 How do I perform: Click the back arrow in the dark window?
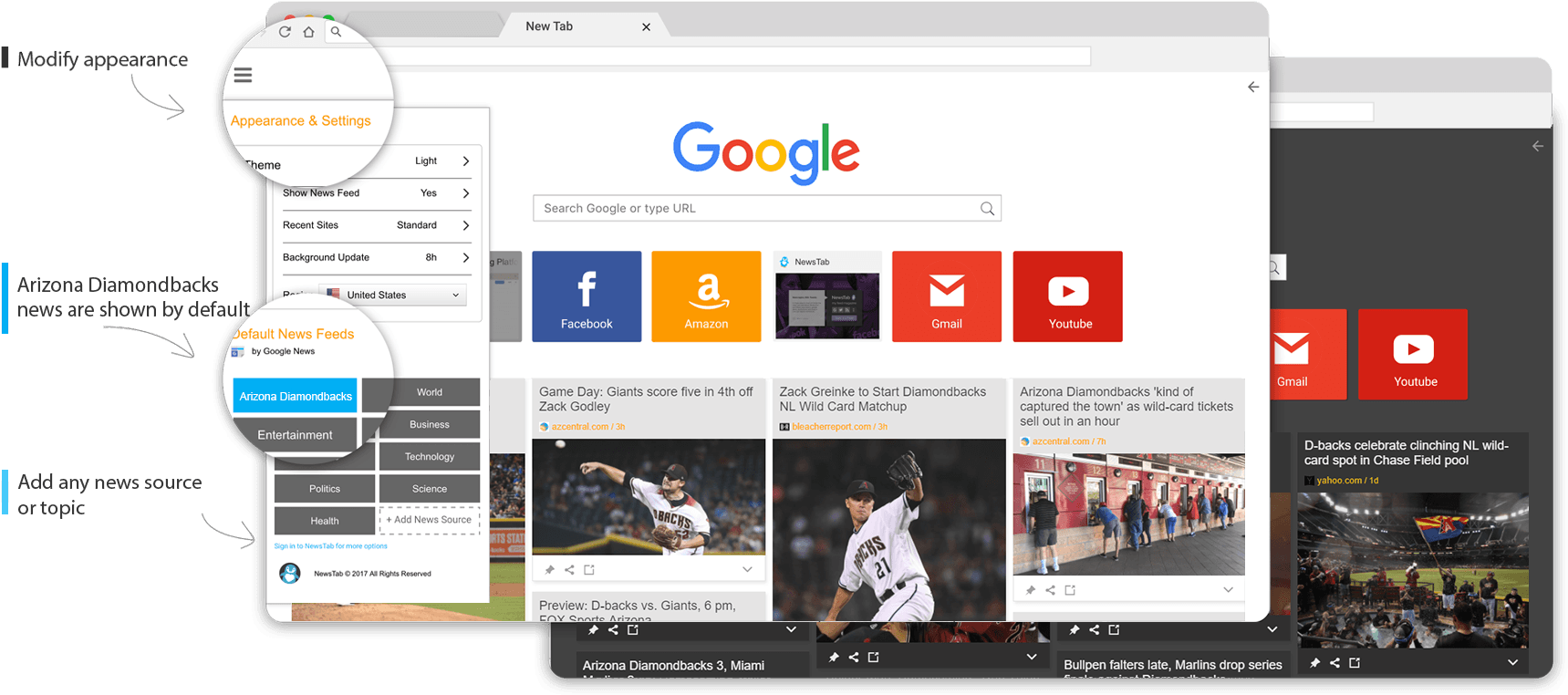coord(1538,146)
